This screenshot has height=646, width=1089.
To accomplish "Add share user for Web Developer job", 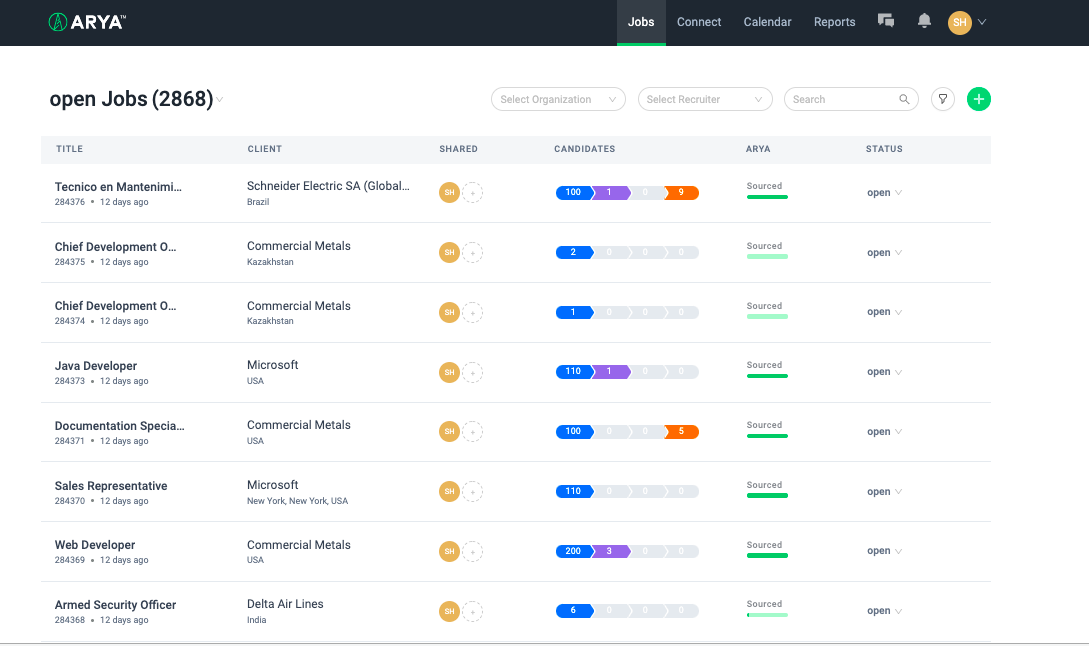I will (x=472, y=552).
